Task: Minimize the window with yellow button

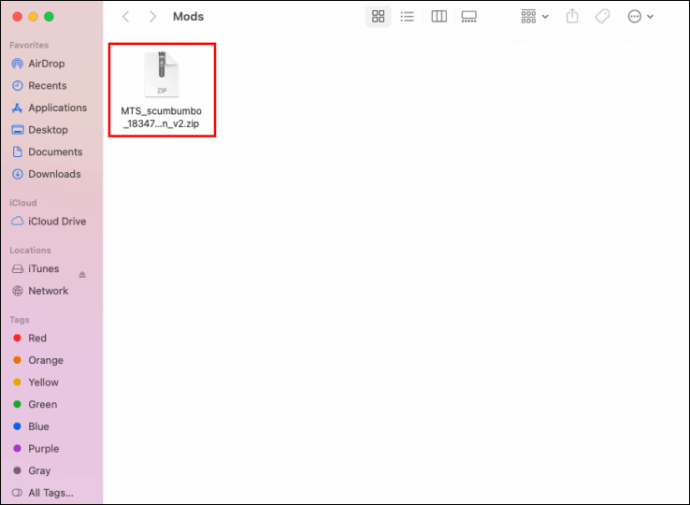Action: (33, 17)
